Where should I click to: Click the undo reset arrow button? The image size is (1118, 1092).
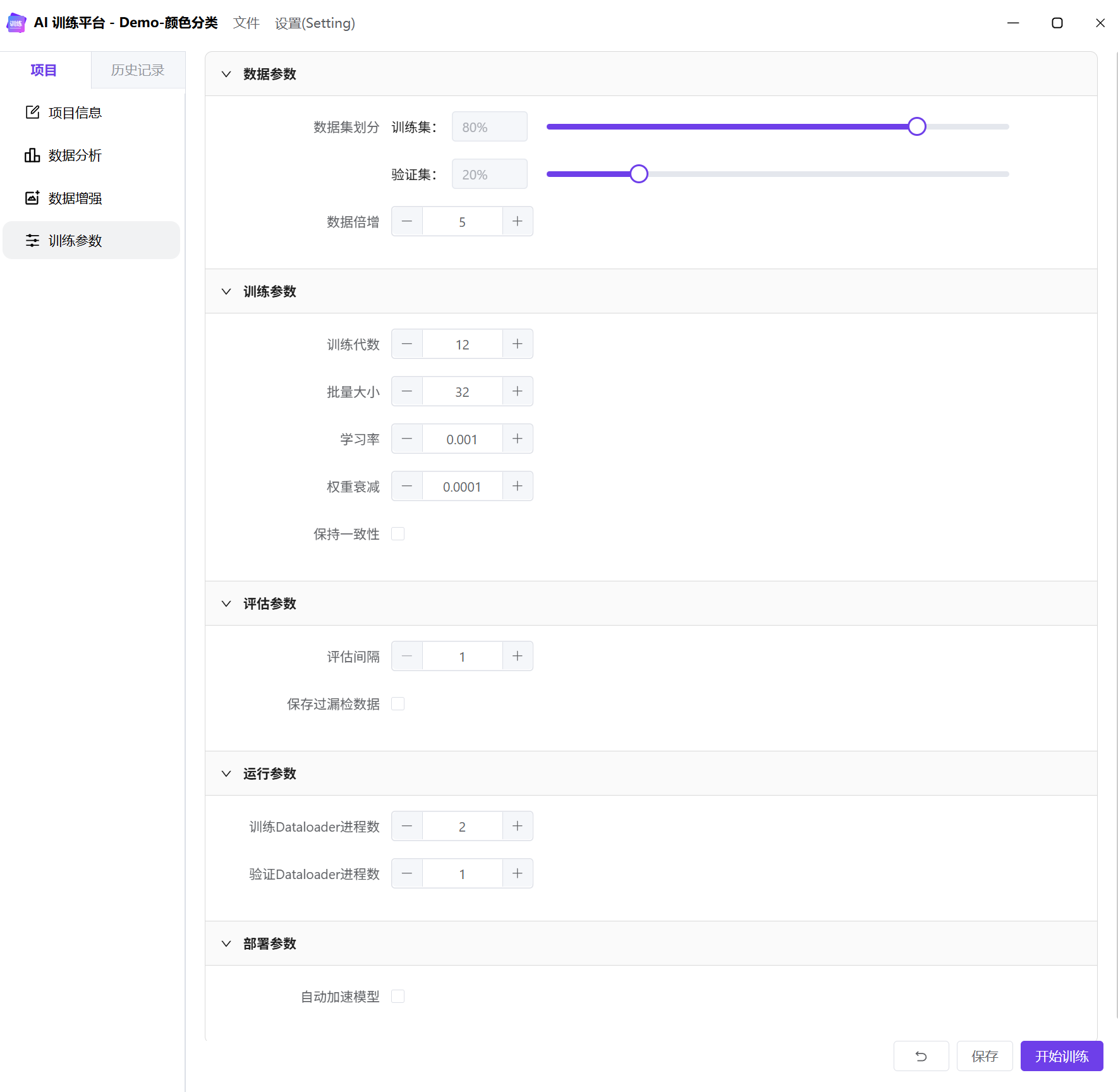pyautogui.click(x=921, y=1056)
